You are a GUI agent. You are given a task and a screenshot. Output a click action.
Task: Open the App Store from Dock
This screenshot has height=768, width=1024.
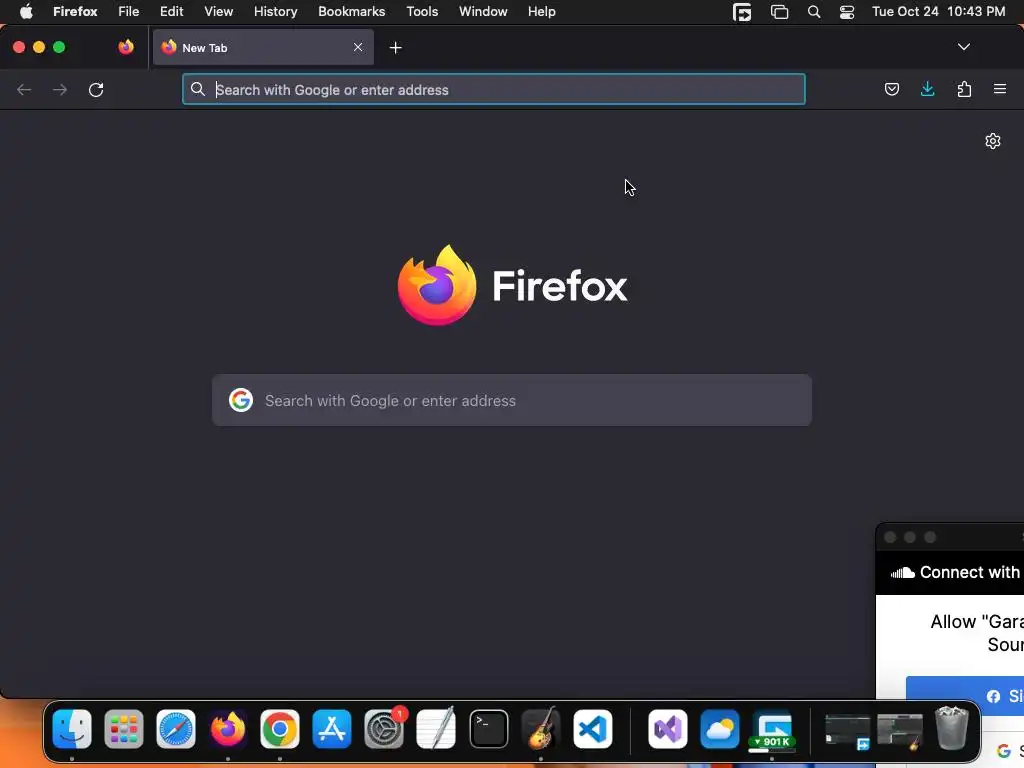(332, 729)
